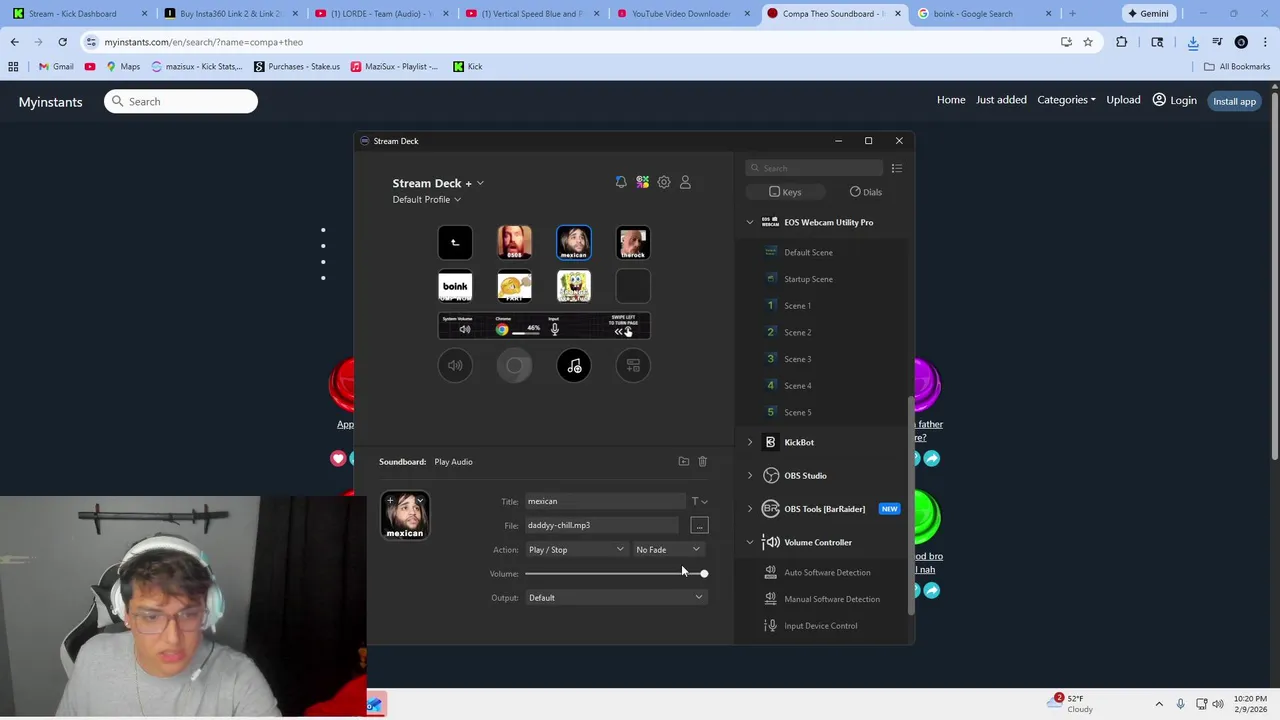The width and height of the screenshot is (1280, 720).
Task: Click the swipe-left page turn icon on the touch strip
Action: pyautogui.click(x=623, y=329)
